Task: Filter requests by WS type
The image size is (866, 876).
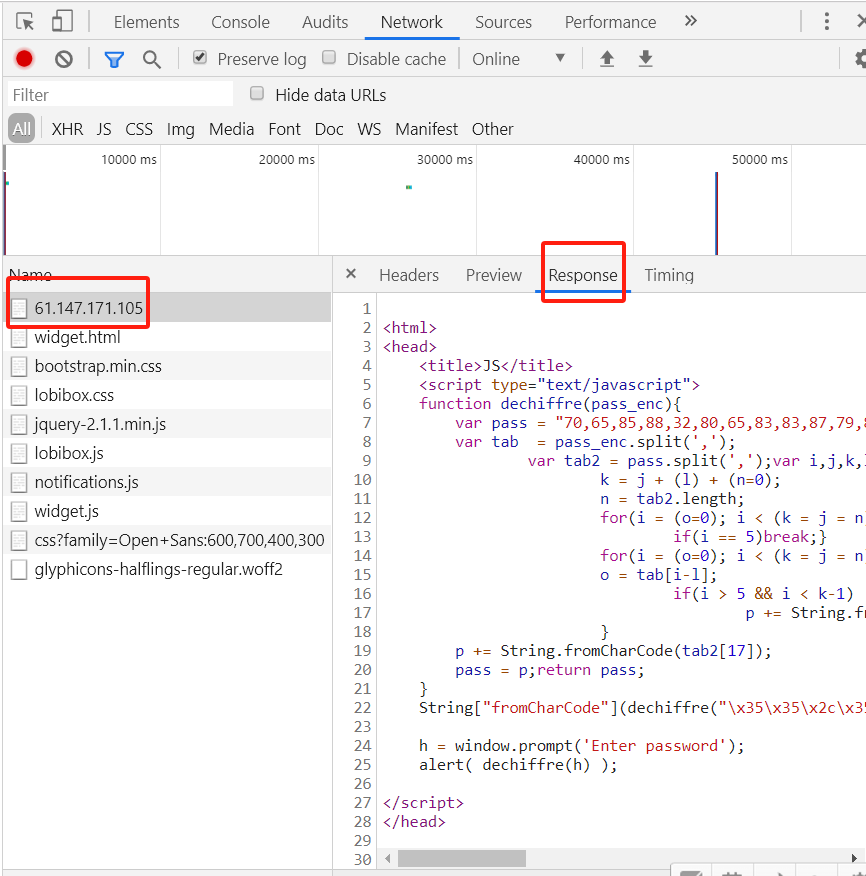Action: coord(369,129)
